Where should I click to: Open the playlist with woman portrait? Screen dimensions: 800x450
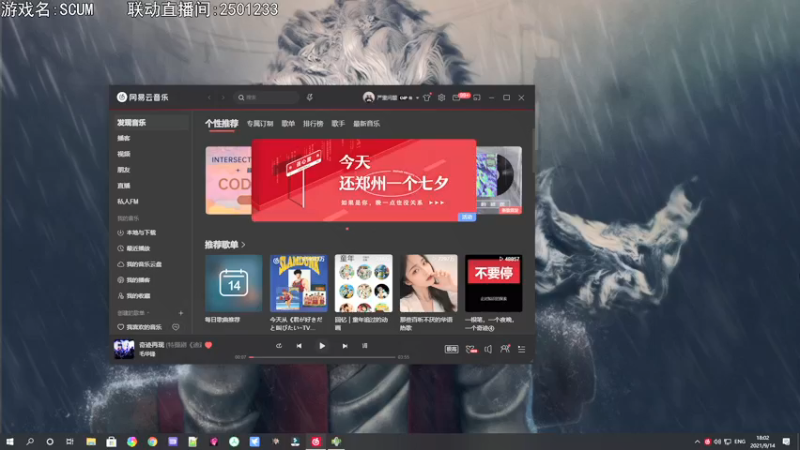click(429, 283)
